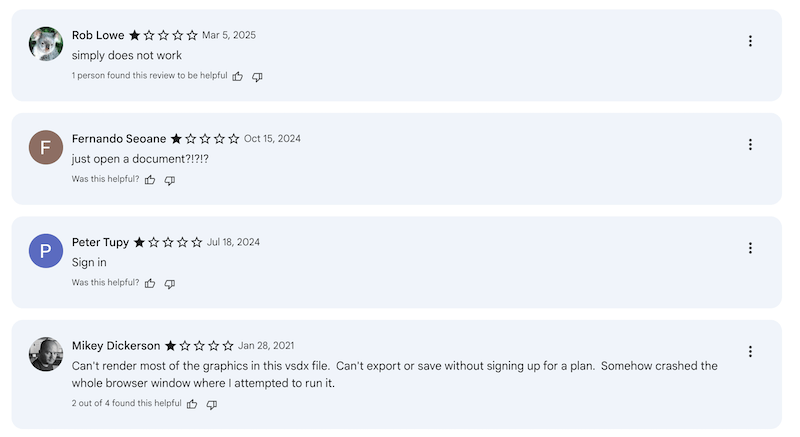Screen dimensions: 800x437
Task: Click Fernando Seoane's 'F' avatar
Action: [46, 148]
